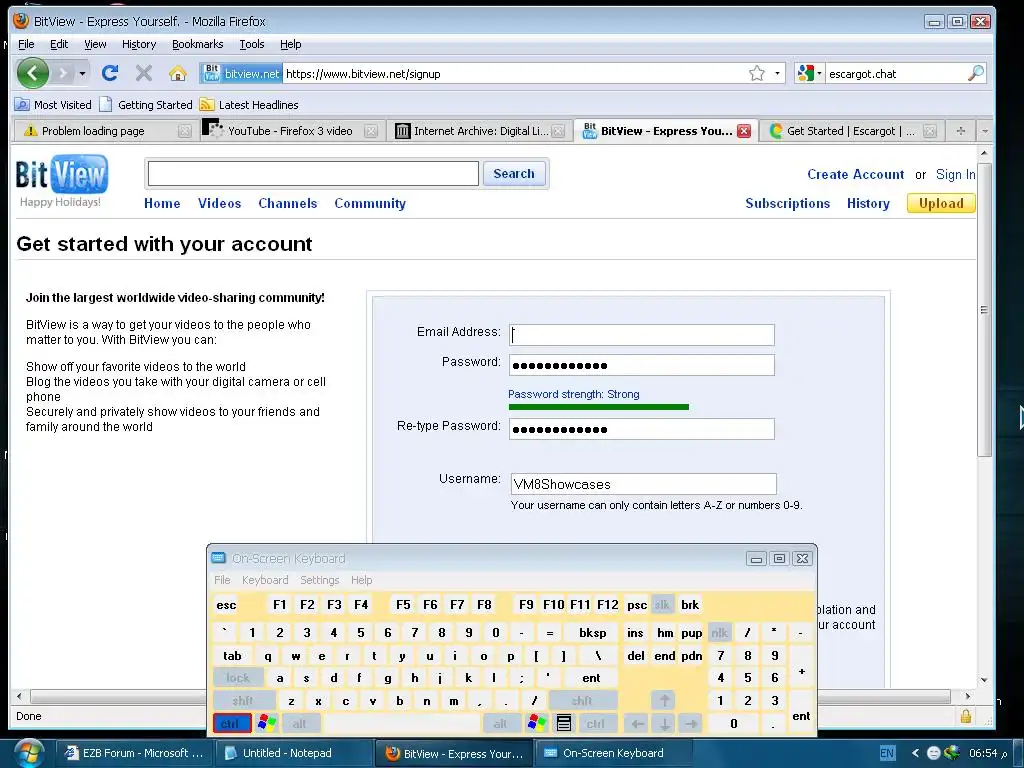Open EZB Forum window from taskbar
This screenshot has width=1024, height=768.
(x=133, y=753)
